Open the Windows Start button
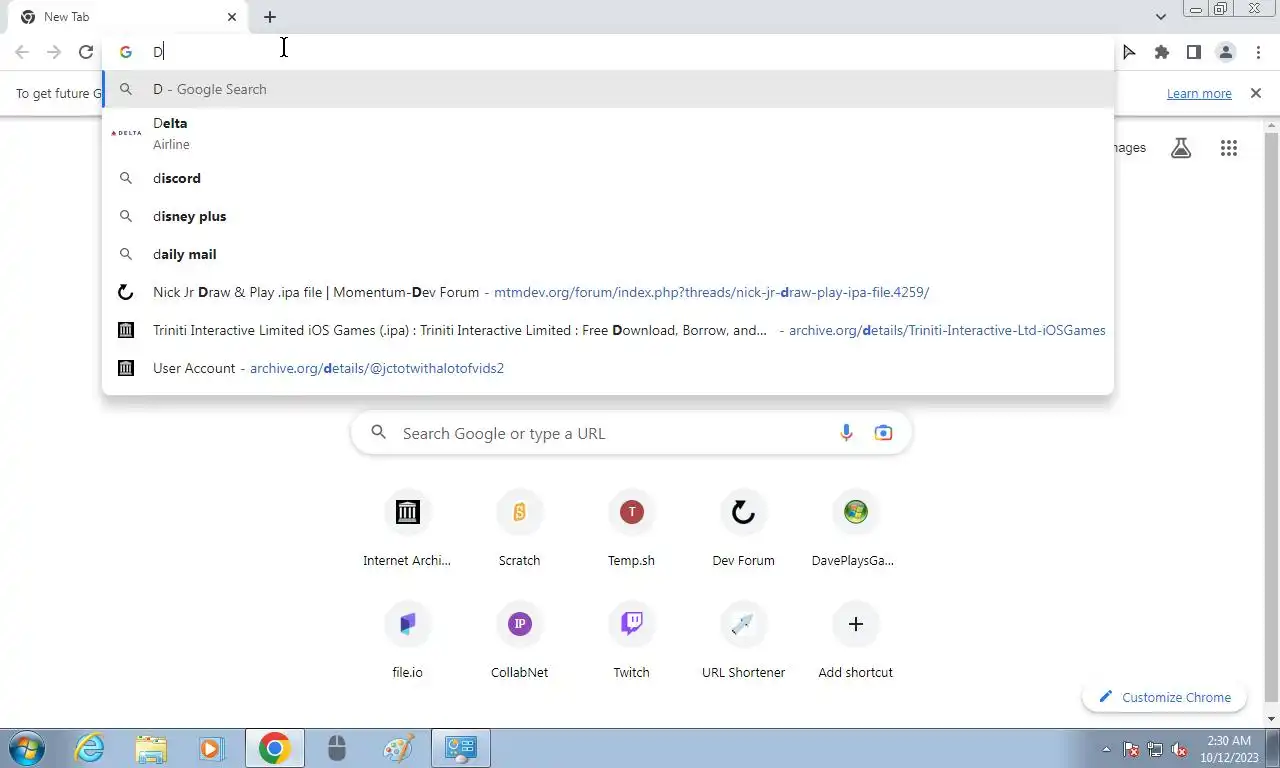The height and width of the screenshot is (768, 1280). 27,748
